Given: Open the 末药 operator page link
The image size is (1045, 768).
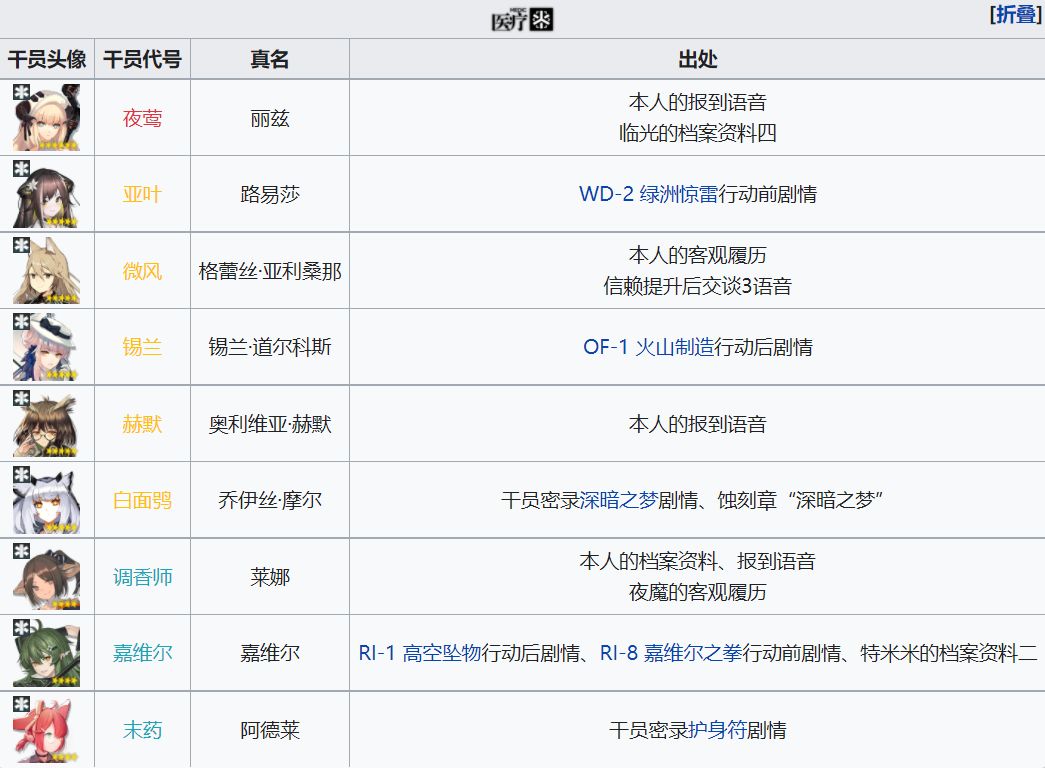Looking at the screenshot, I should (143, 730).
